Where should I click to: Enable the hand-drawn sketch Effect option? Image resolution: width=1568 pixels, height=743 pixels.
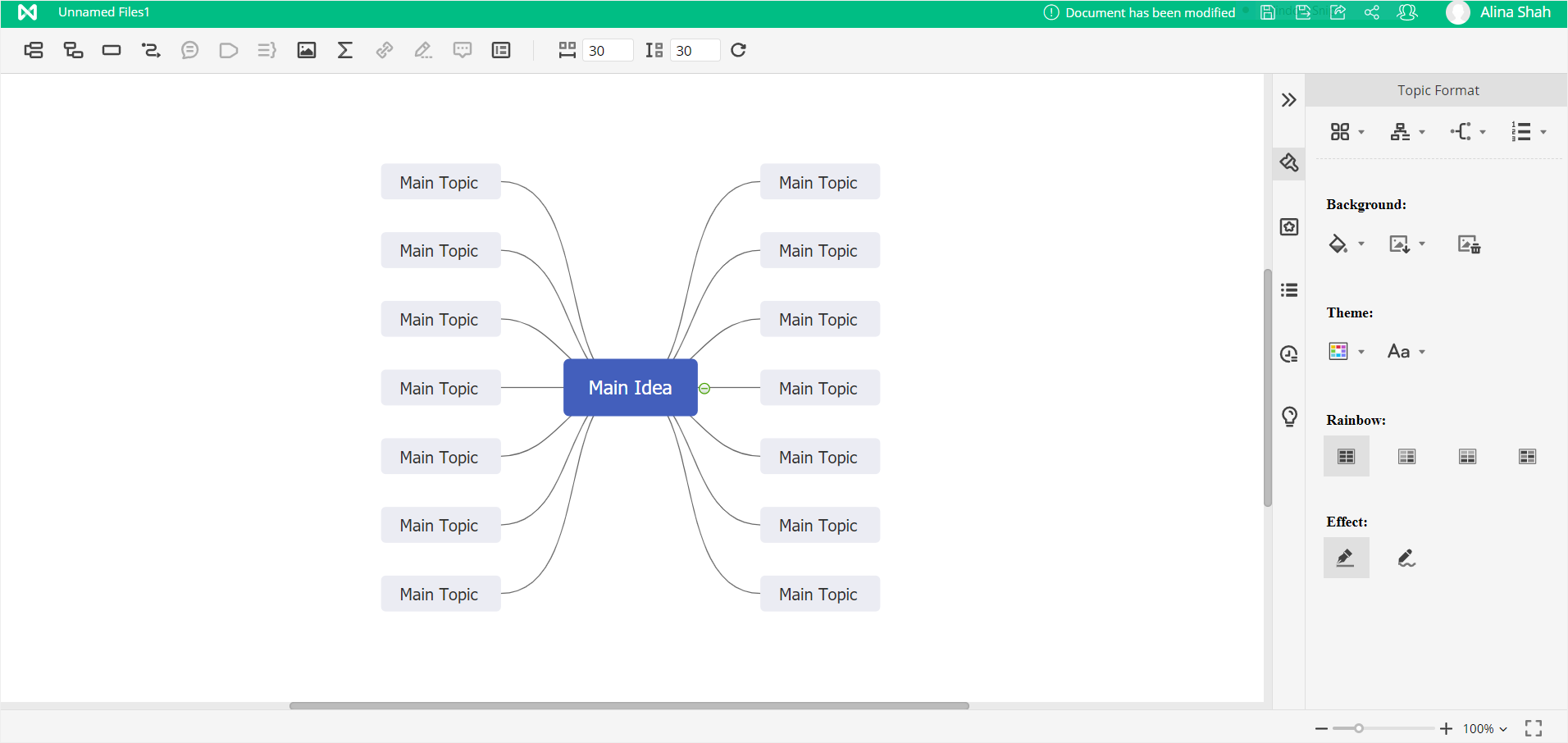[1406, 558]
